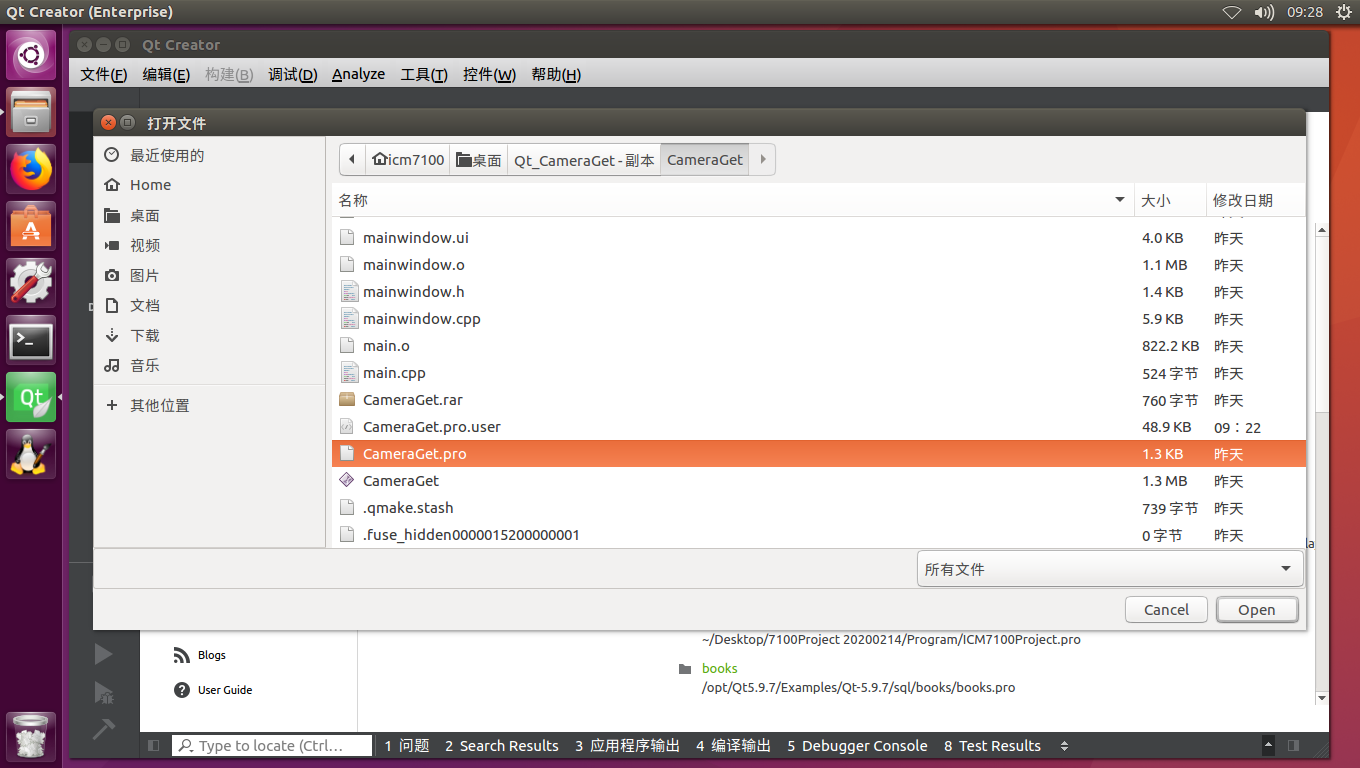This screenshot has height=768, width=1360.
Task: Open 文件(F) menu
Action: point(104,74)
